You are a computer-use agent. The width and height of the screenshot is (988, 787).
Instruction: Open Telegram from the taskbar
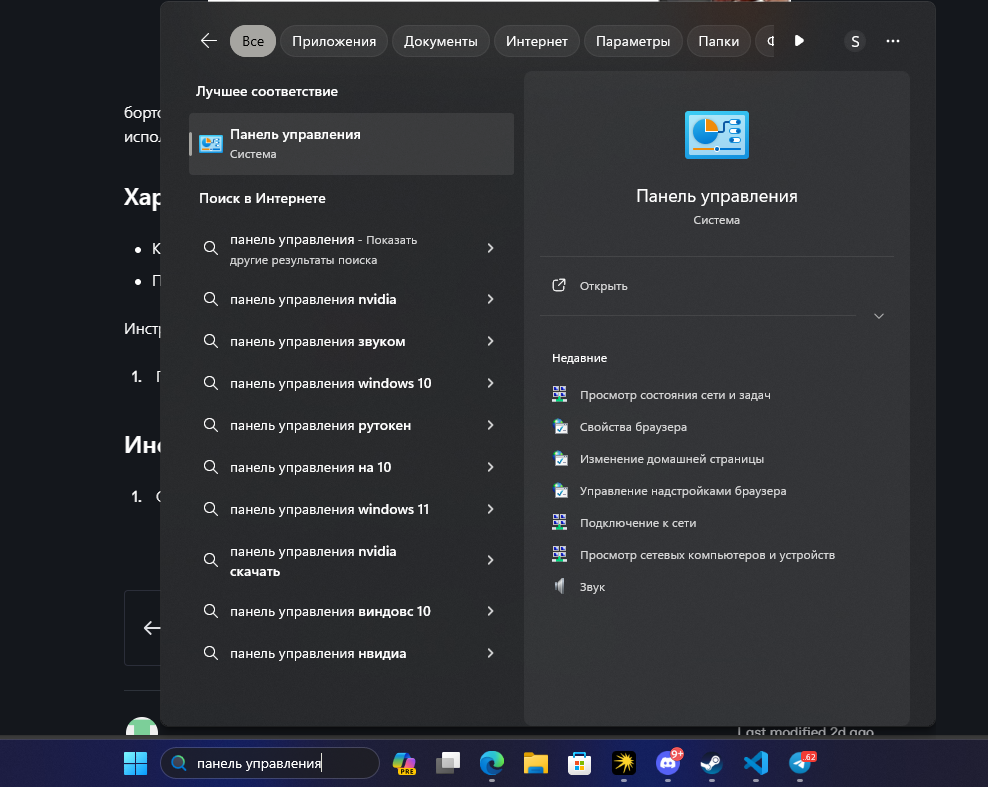(800, 764)
